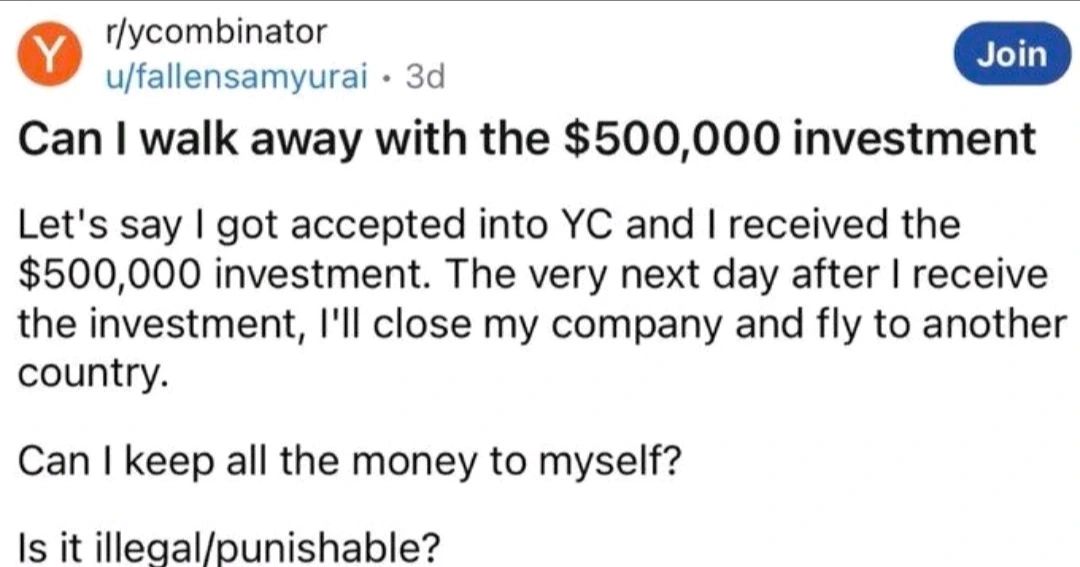1080x567 pixels.
Task: Open the post via its bold title
Action: (528, 141)
